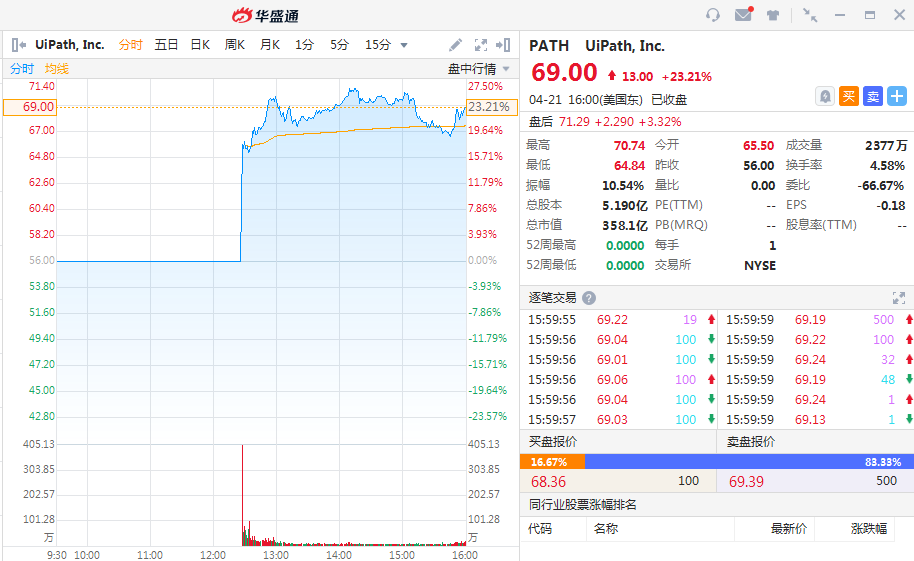Set price alert bell icon
914x561 pixels.
[825, 96]
